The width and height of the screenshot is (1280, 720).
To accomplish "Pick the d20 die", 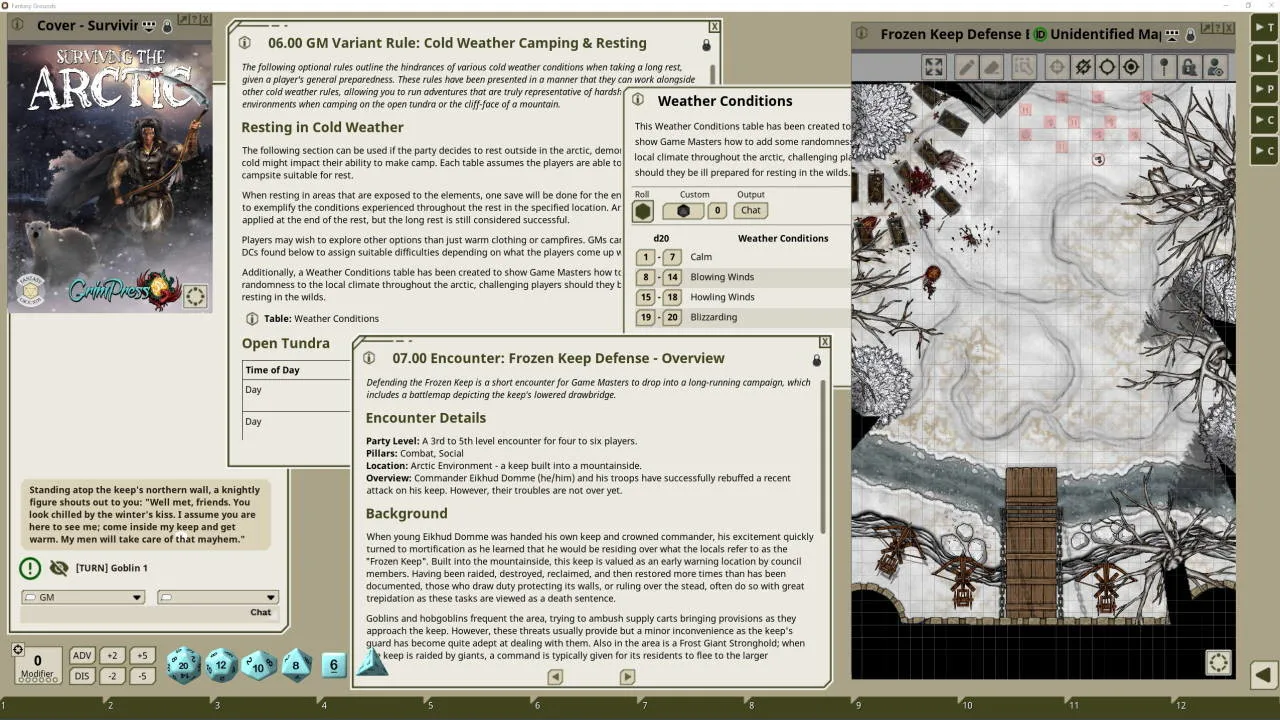I will pyautogui.click(x=183, y=665).
